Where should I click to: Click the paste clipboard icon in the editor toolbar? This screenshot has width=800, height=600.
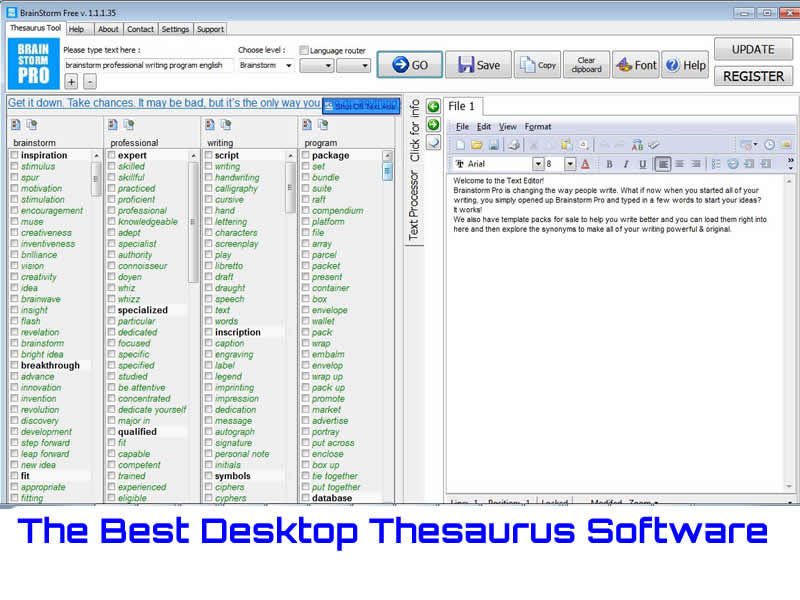(x=567, y=145)
